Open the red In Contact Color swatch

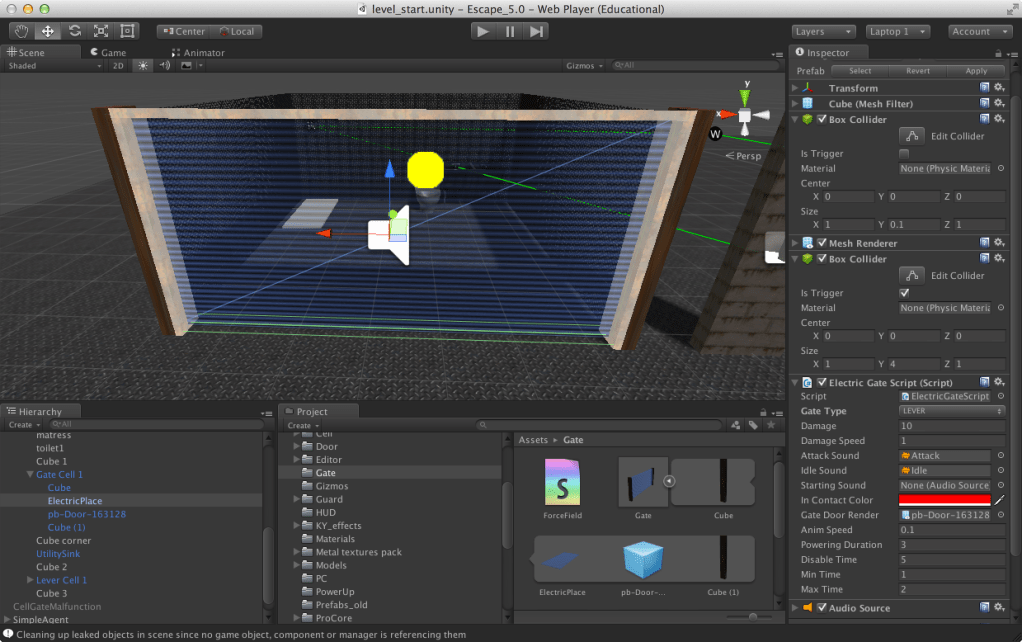944,499
